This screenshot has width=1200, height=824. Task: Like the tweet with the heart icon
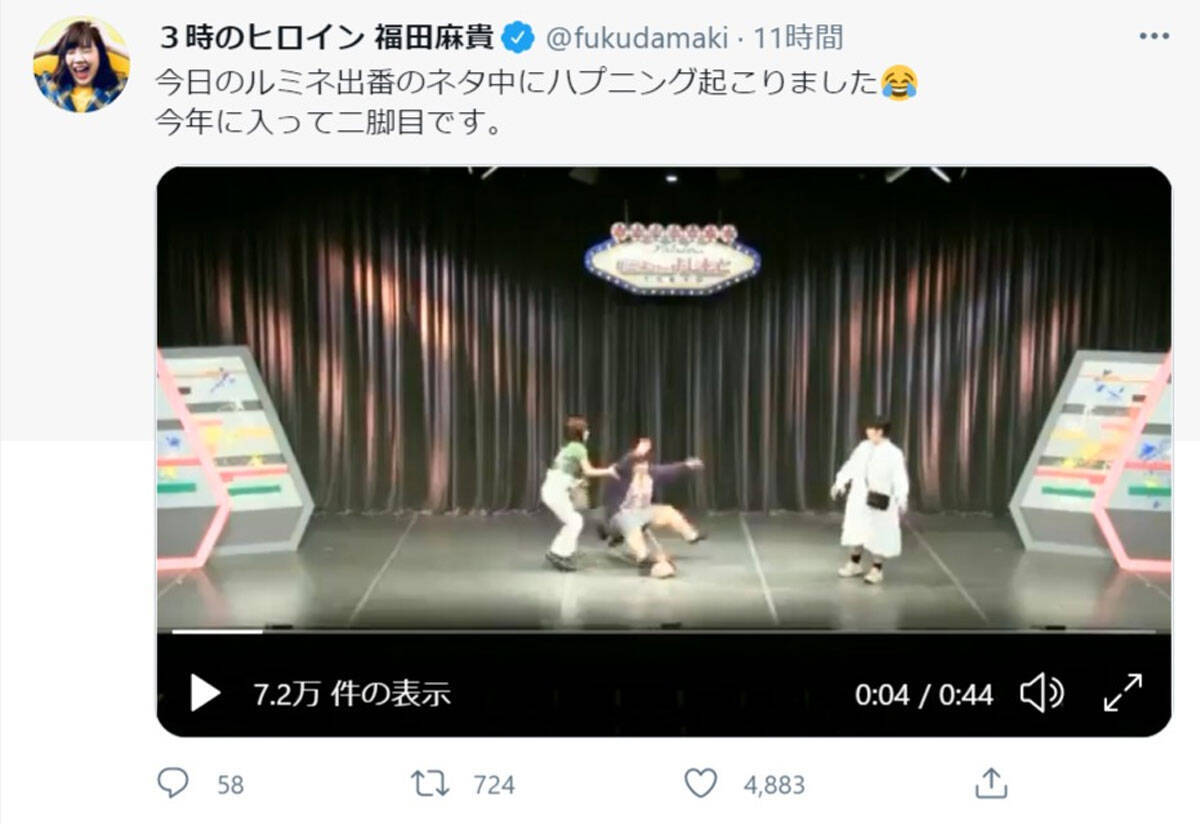(x=700, y=783)
